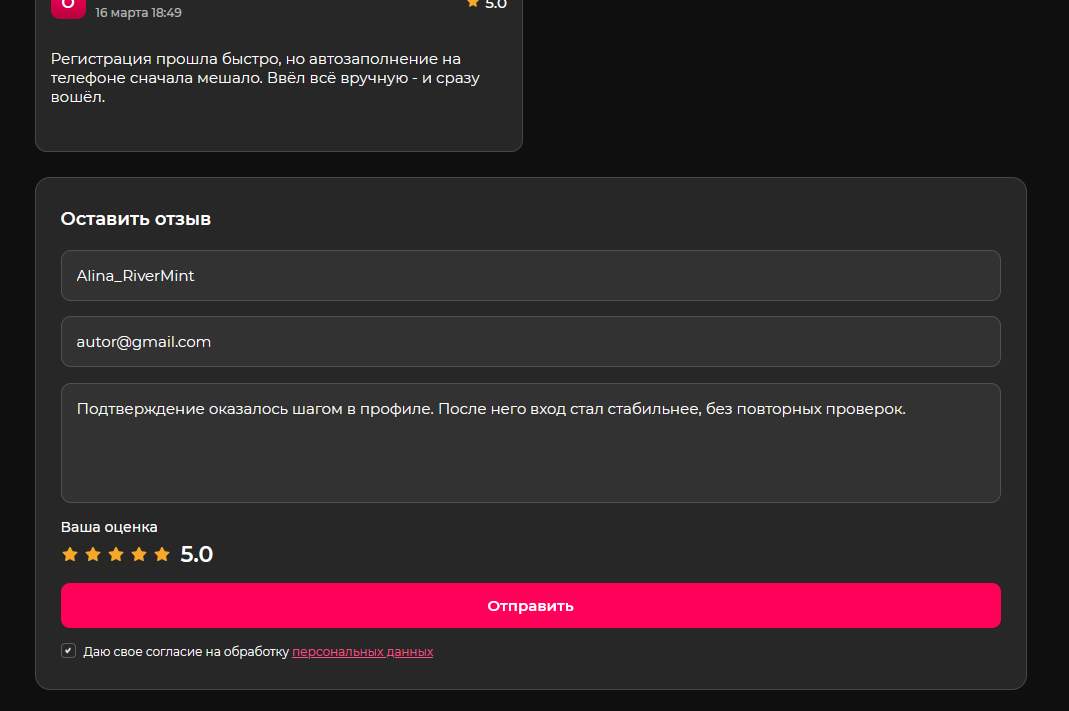The height and width of the screenshot is (711, 1069).
Task: Click the 5.0 score in the review card
Action: point(496,5)
